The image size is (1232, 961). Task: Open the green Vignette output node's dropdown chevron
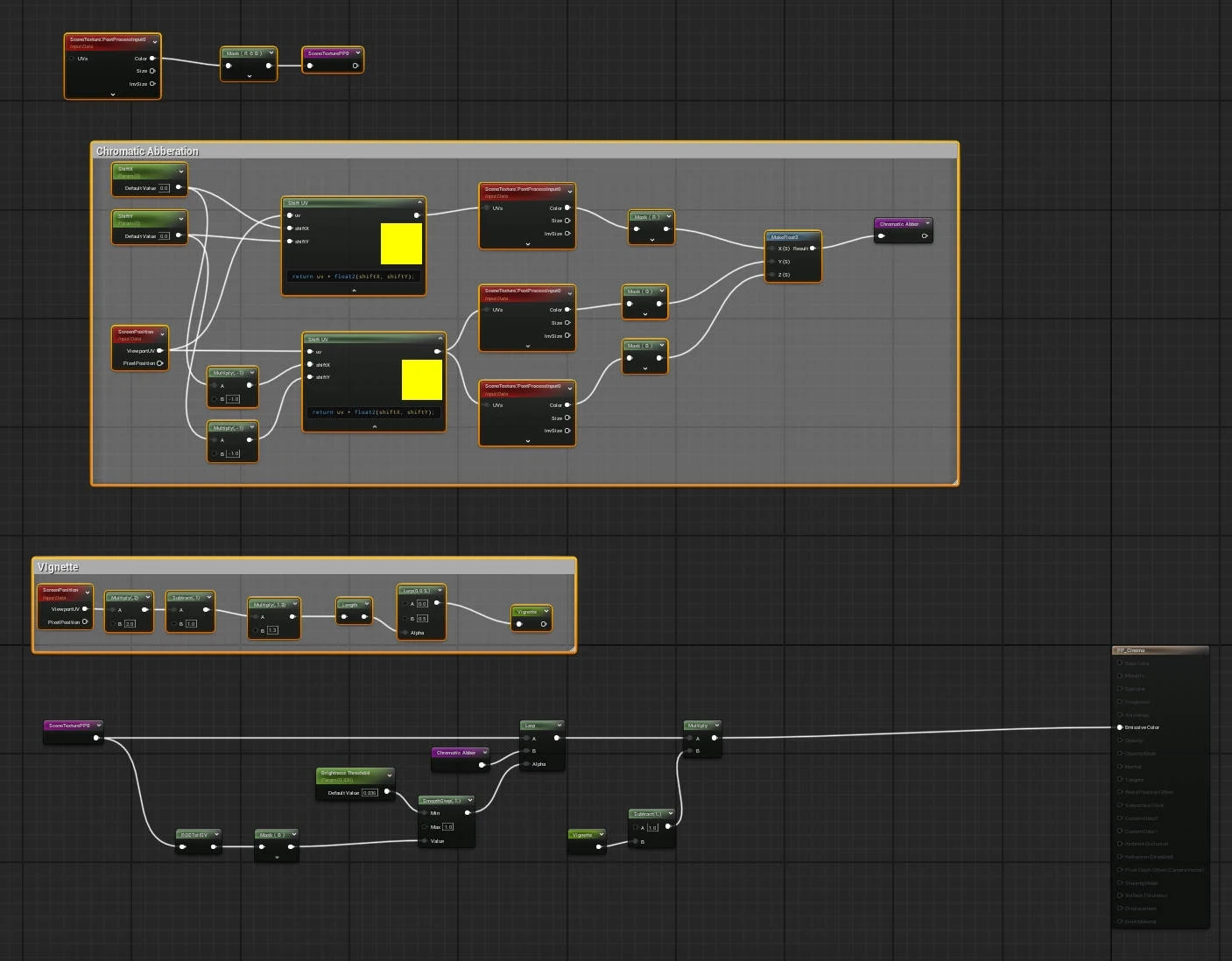pyautogui.click(x=548, y=612)
